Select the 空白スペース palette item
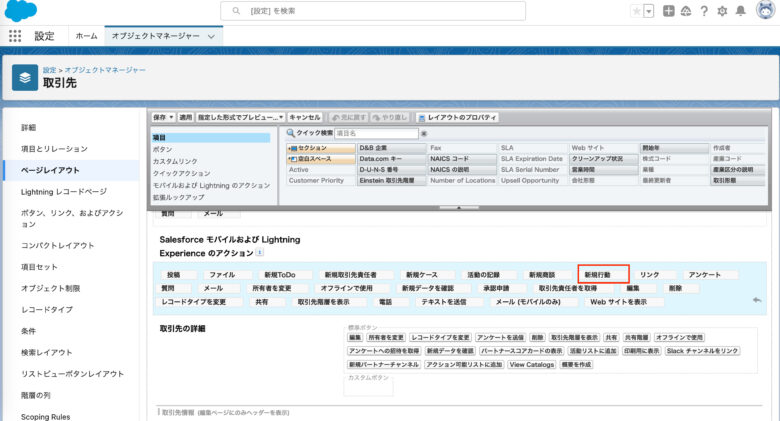The image size is (780, 421). click(321, 159)
